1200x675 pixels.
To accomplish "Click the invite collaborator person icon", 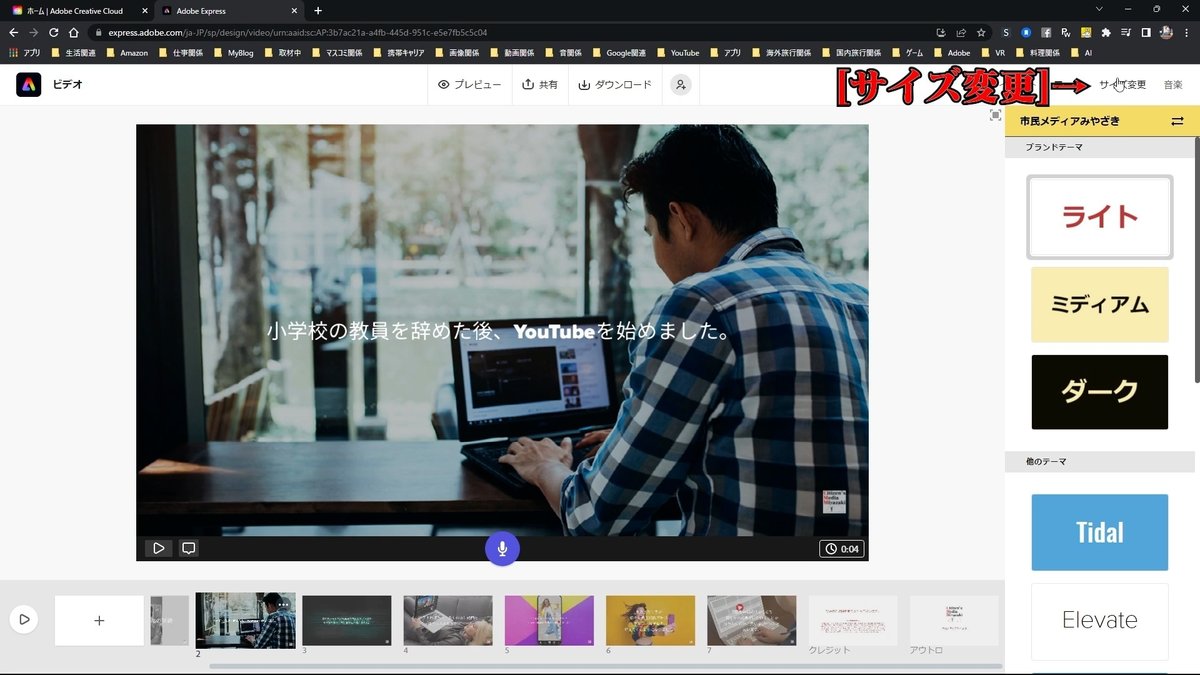I will click(680, 85).
